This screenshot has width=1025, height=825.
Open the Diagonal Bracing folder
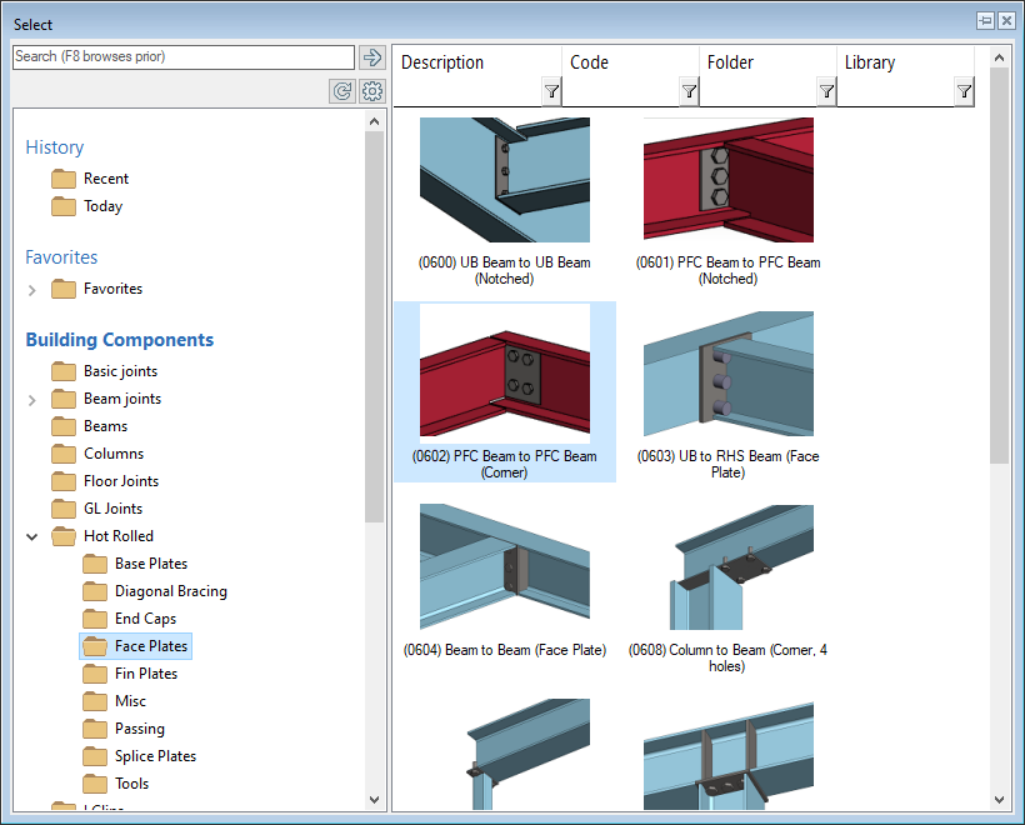point(170,591)
